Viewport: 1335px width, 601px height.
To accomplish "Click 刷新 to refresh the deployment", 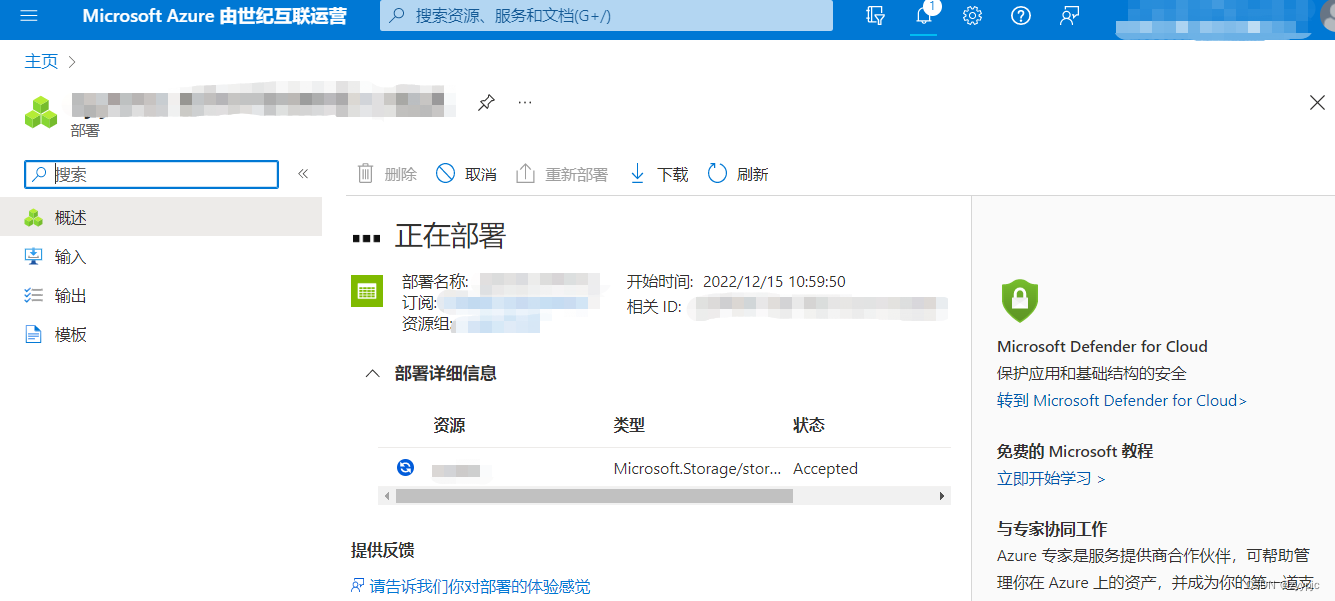I will point(738,174).
